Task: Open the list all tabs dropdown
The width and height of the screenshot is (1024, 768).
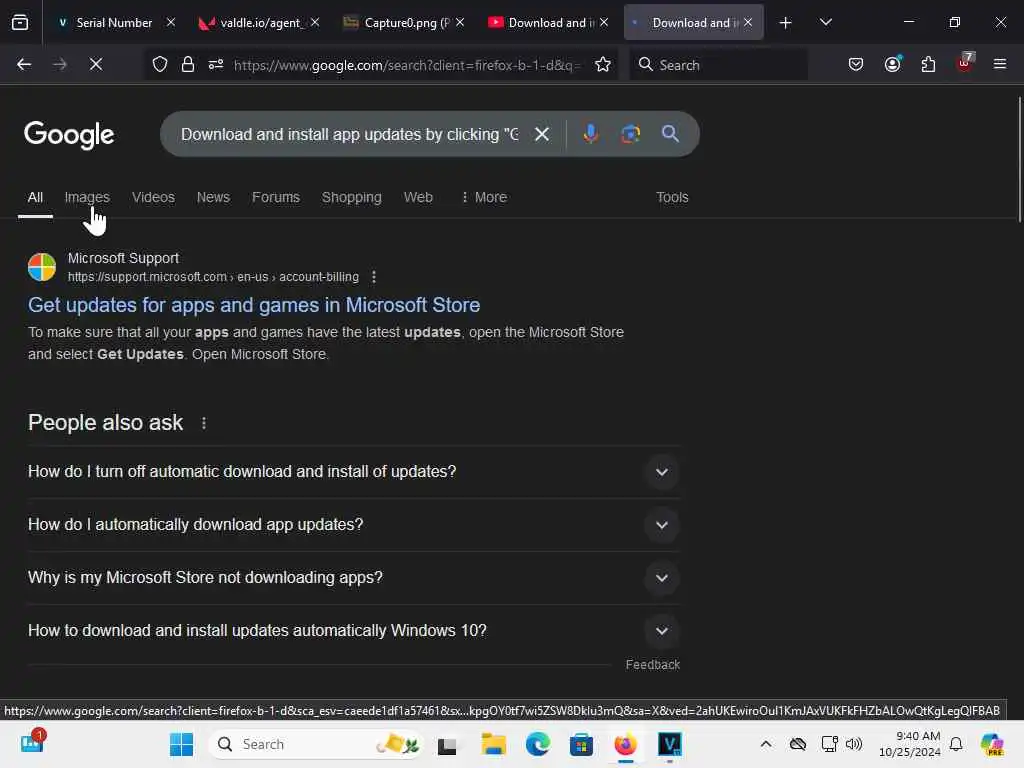Action: pyautogui.click(x=825, y=23)
